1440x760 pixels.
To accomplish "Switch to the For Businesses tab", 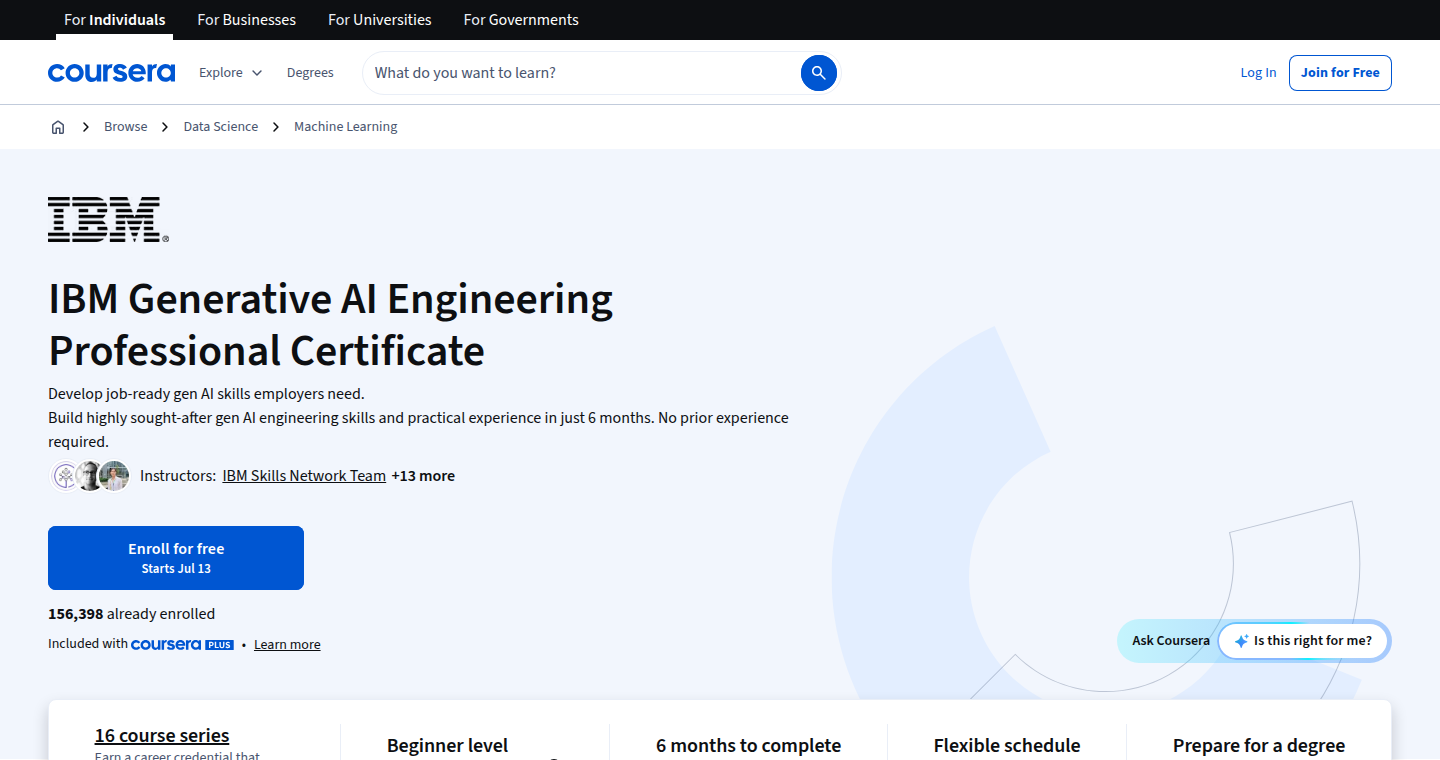I will [x=247, y=20].
